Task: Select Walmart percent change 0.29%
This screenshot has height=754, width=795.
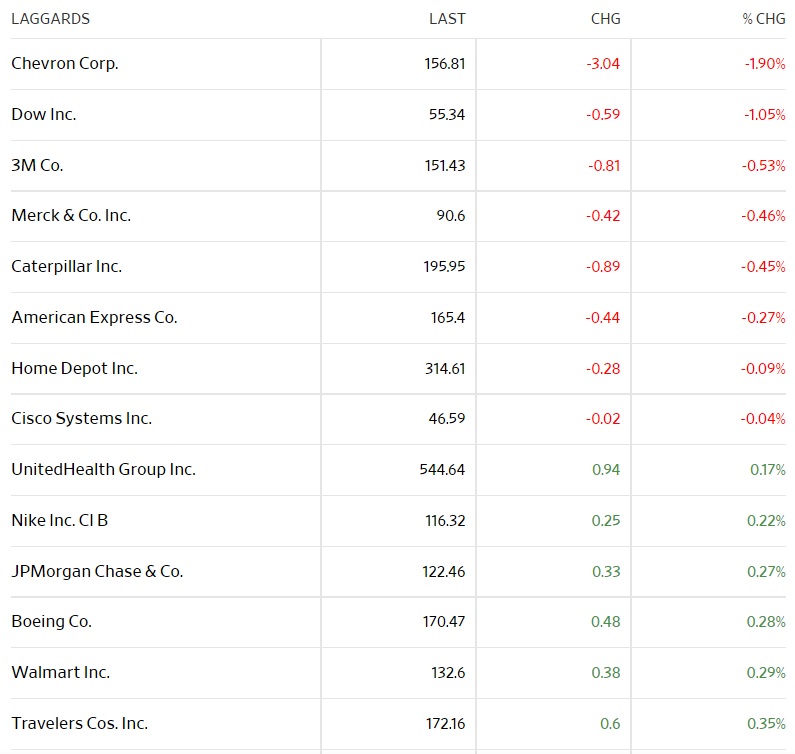Action: click(x=766, y=673)
